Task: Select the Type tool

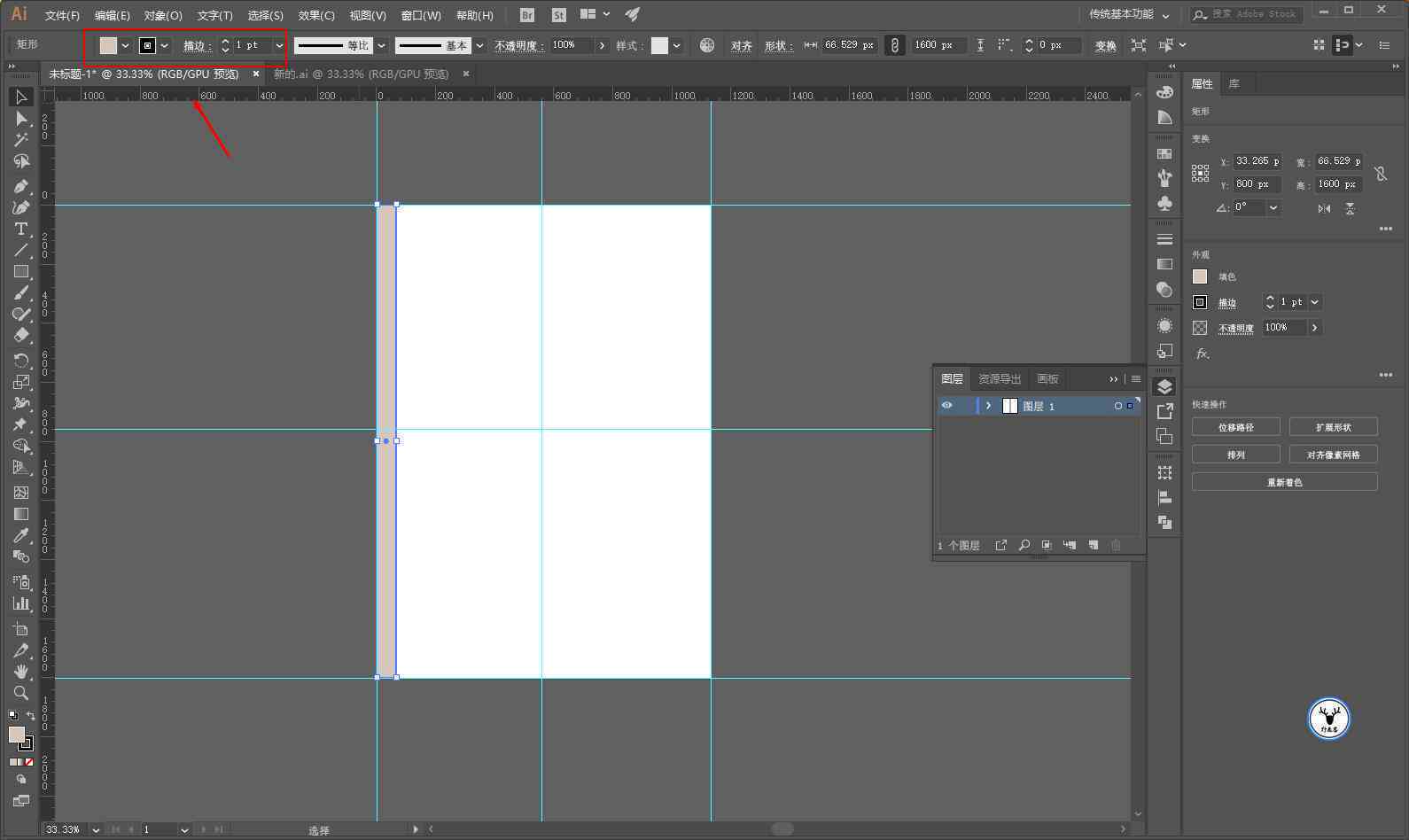Action: [21, 229]
